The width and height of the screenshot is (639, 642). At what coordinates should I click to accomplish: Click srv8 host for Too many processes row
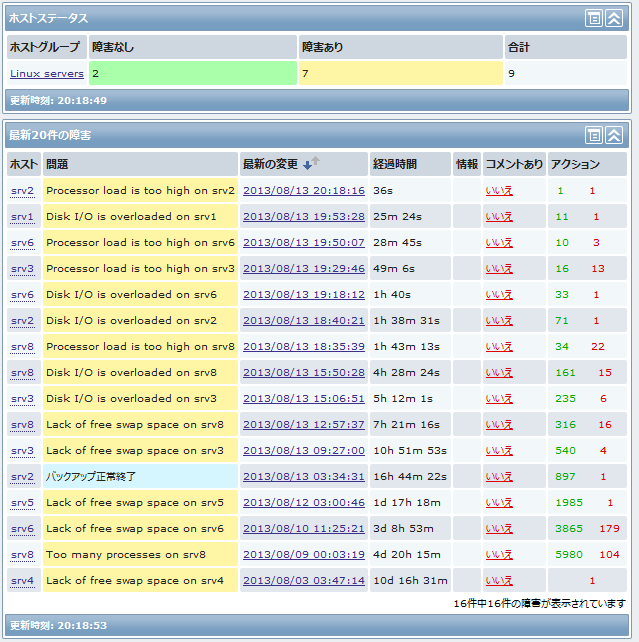pyautogui.click(x=23, y=555)
